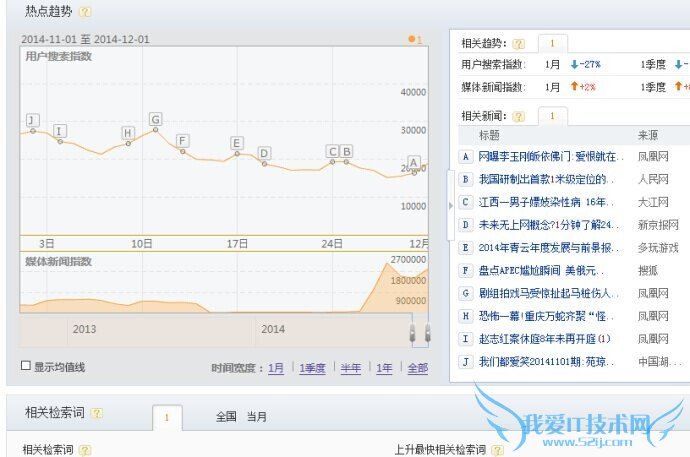690x457 pixels.
Task: Grab the right timeline range handle
Action: click(x=427, y=333)
